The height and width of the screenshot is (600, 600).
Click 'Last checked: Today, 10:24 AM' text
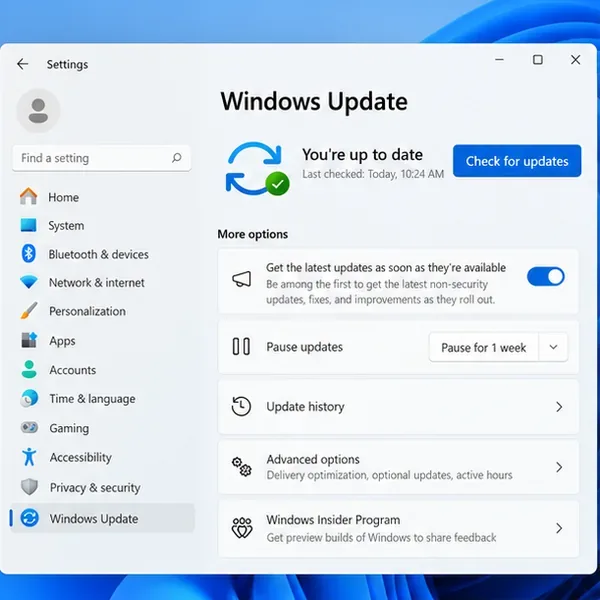point(373,174)
